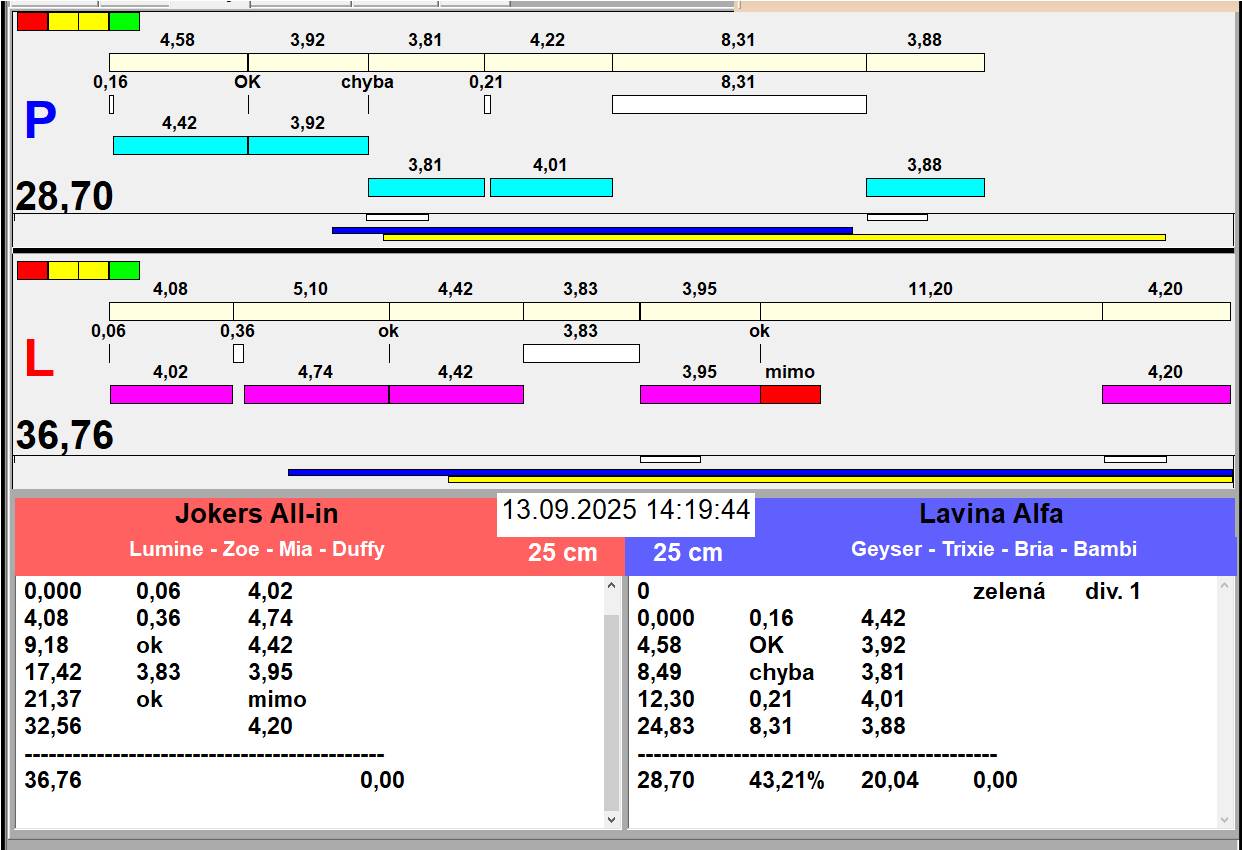Click the small box under 0,21 in lane P
The width and height of the screenshot is (1242, 850).
487,104
